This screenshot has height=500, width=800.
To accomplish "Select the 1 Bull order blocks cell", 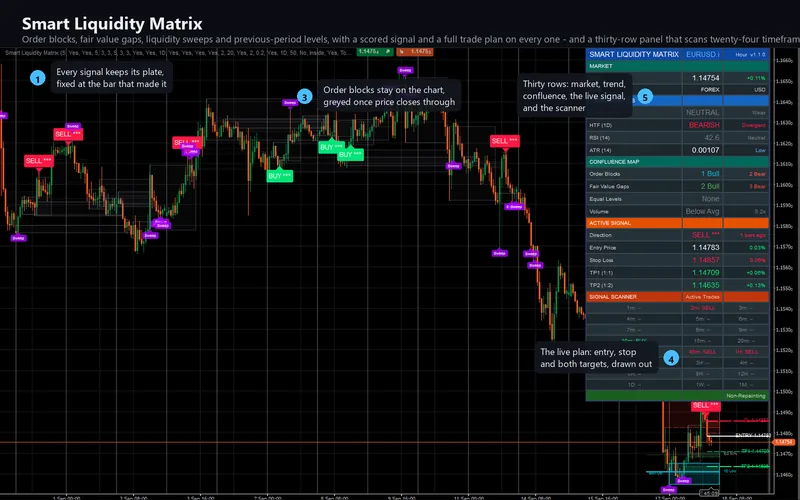I will point(710,174).
